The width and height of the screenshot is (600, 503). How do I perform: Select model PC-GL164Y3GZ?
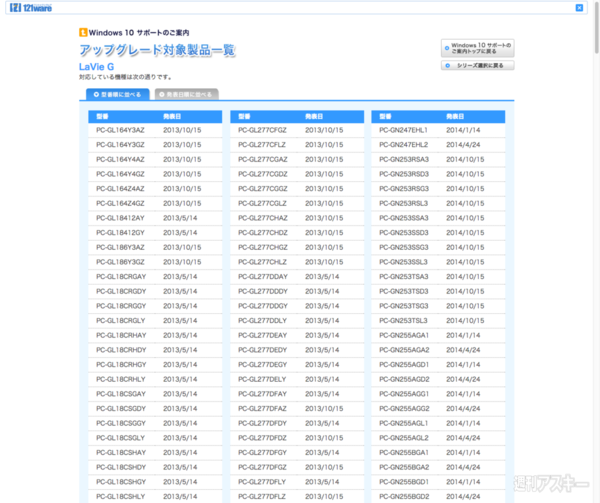click(x=120, y=145)
